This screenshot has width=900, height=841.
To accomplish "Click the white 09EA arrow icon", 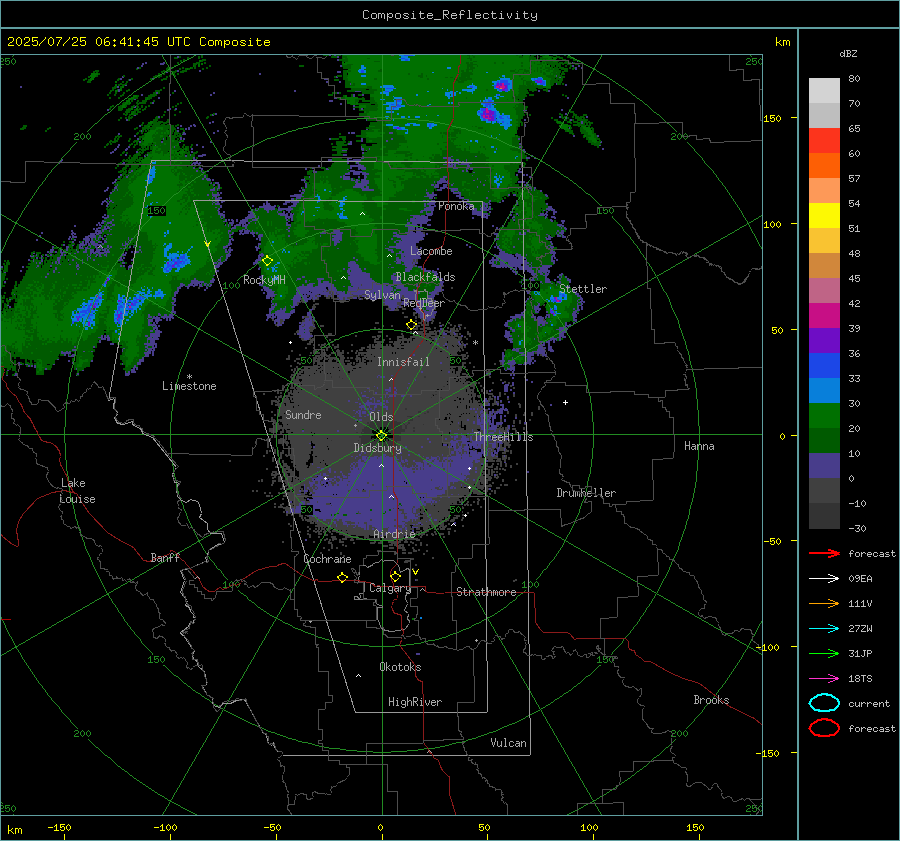I will click(824, 578).
